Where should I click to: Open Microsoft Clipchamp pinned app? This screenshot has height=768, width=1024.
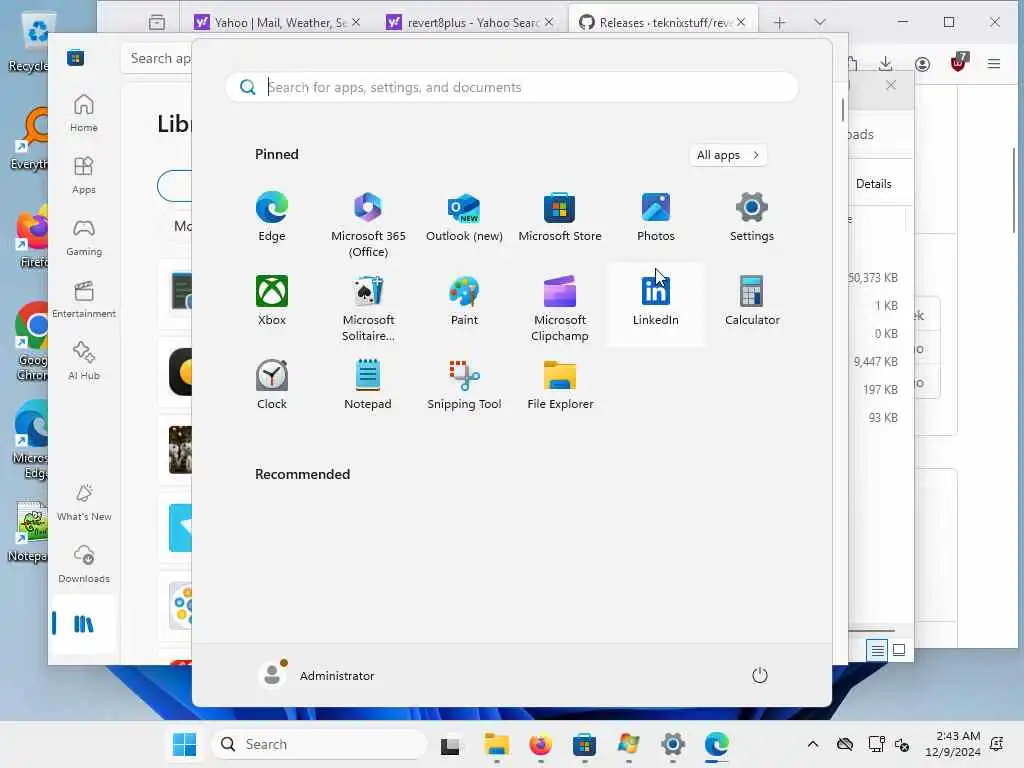click(560, 309)
